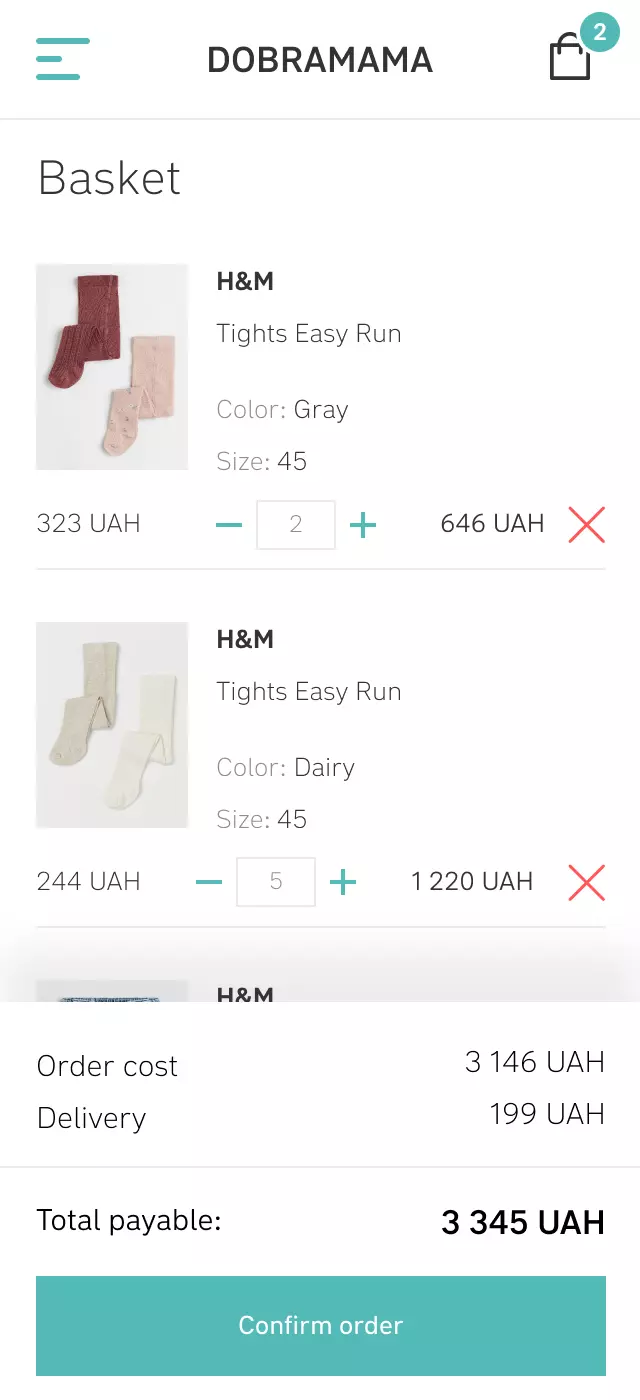
Task: Edit the quantity field showing 2
Action: click(296, 524)
